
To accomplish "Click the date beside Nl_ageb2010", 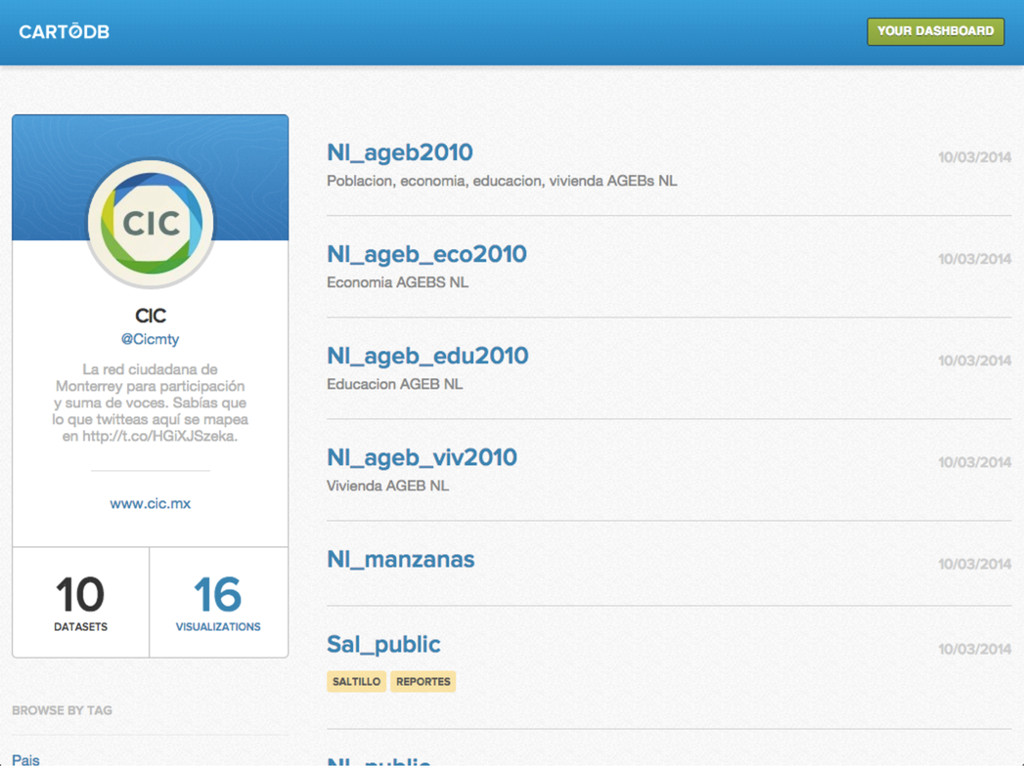I will 974,157.
